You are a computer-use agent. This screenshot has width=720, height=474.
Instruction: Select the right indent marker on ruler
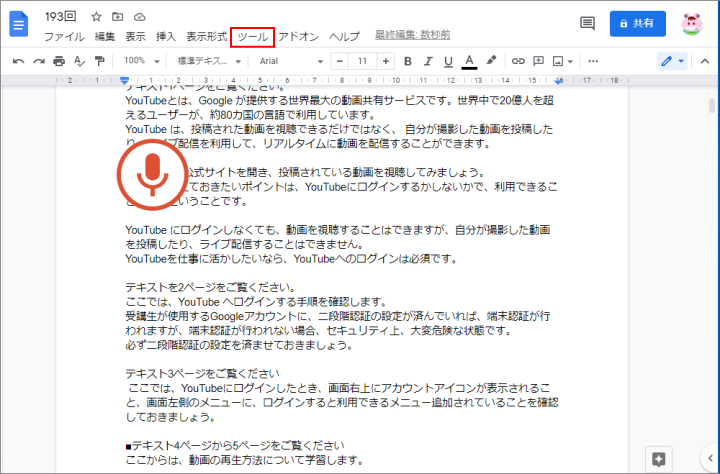tap(558, 81)
